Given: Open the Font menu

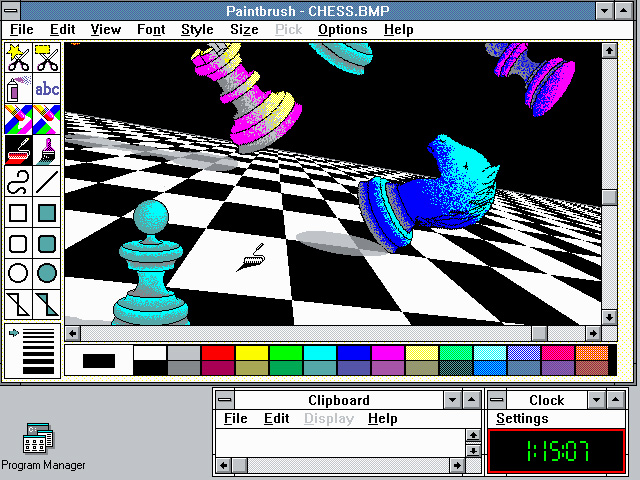Looking at the screenshot, I should [x=151, y=29].
